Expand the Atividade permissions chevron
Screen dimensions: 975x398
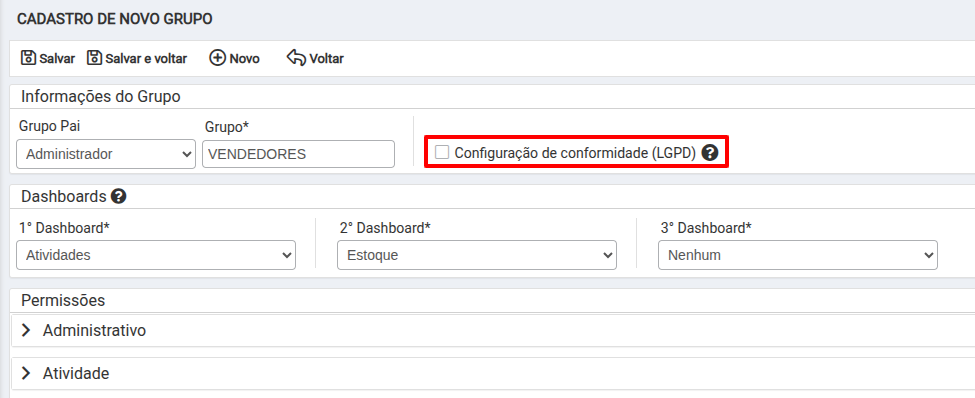(x=26, y=373)
